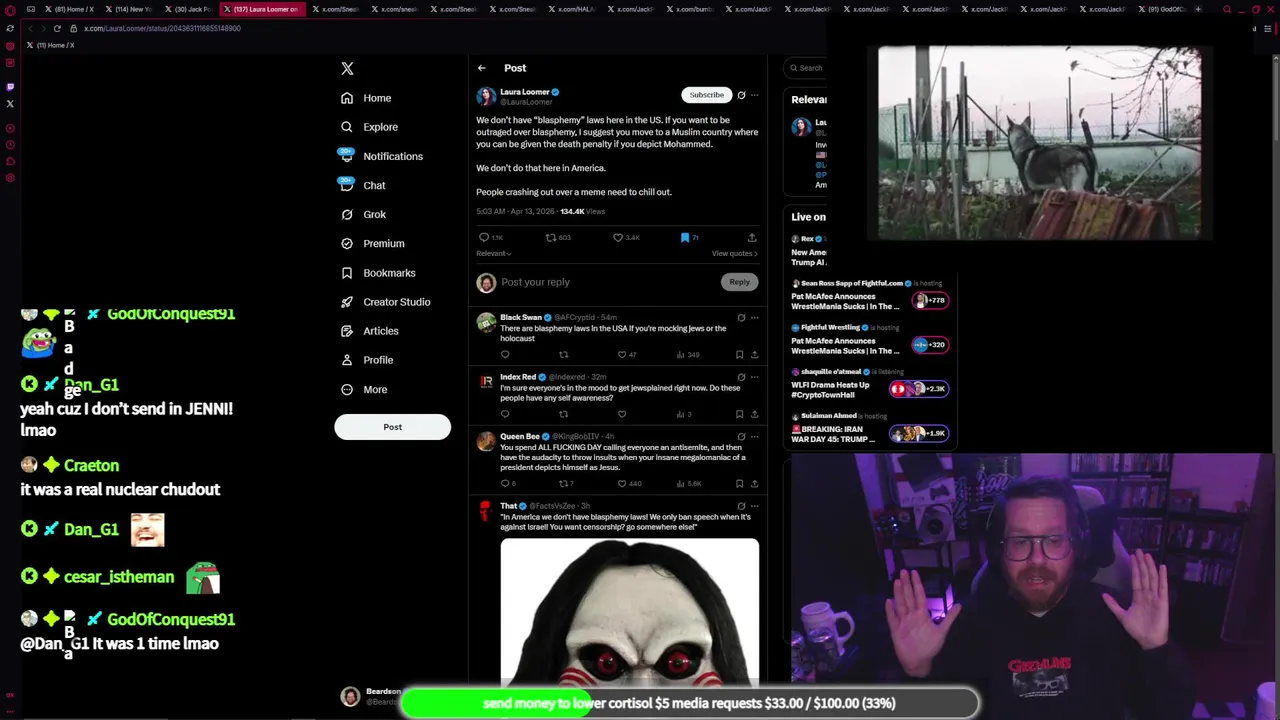The image size is (1280, 720).
Task: Click the grey Reply button
Action: (739, 282)
